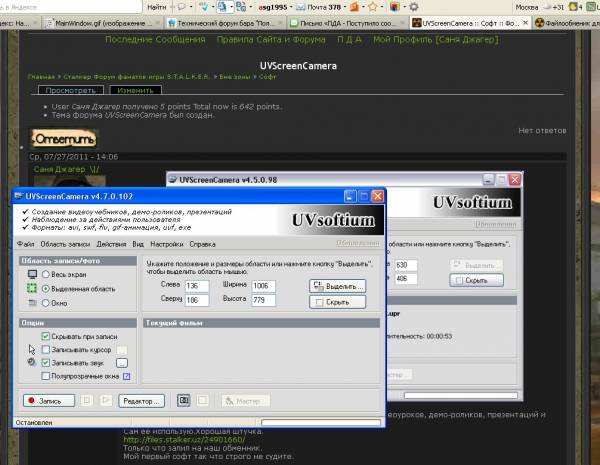
Task: Click the greyed Мастер... button
Action: (246, 401)
